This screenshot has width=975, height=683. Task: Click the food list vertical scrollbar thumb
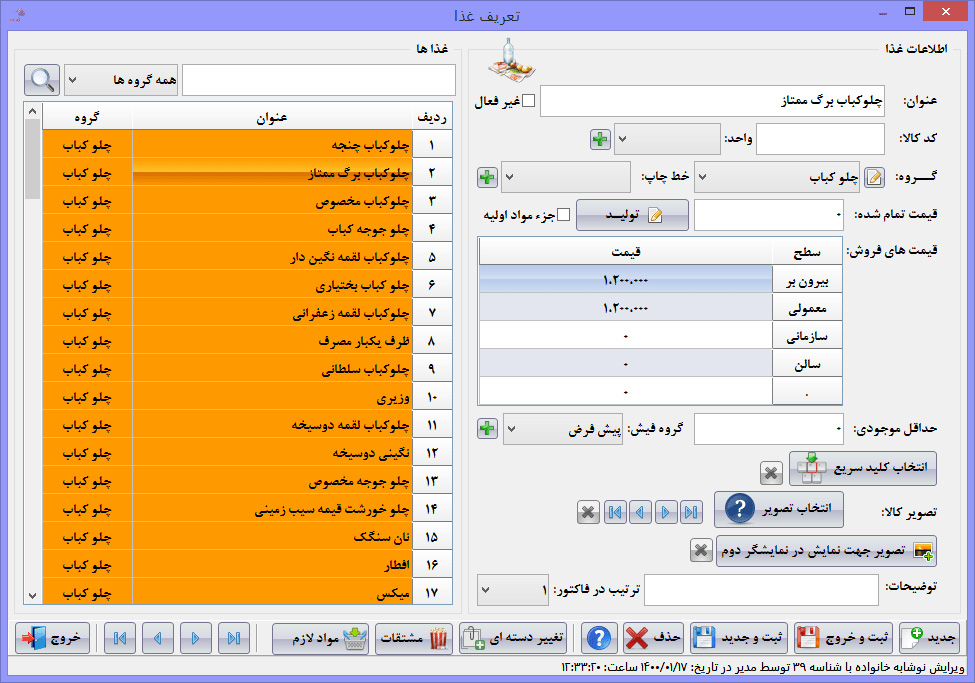click(32, 159)
